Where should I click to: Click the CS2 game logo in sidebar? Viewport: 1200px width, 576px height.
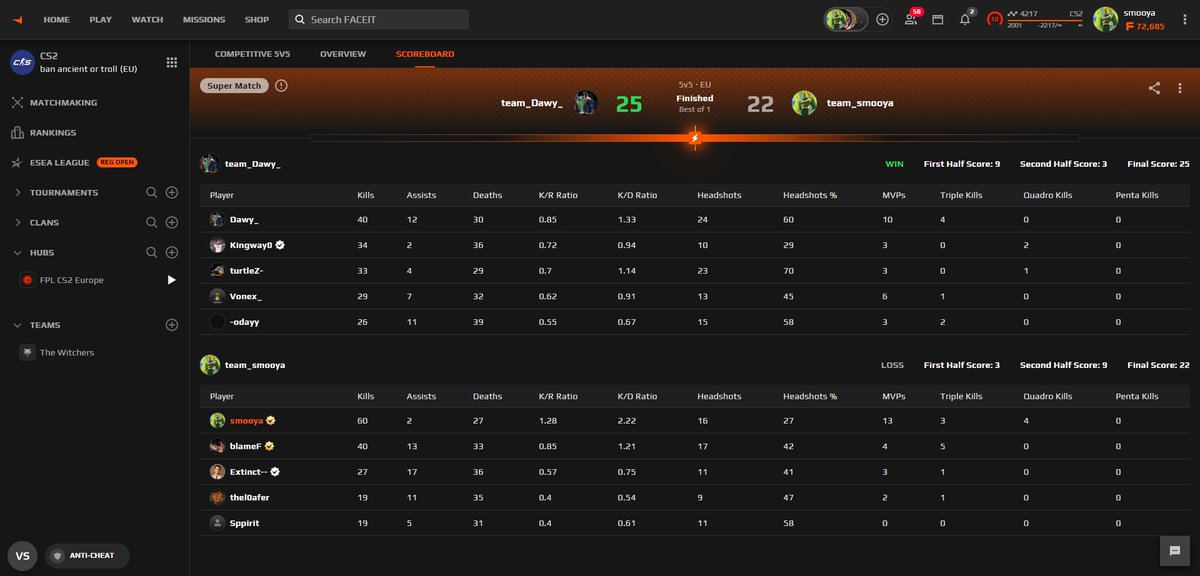22,63
